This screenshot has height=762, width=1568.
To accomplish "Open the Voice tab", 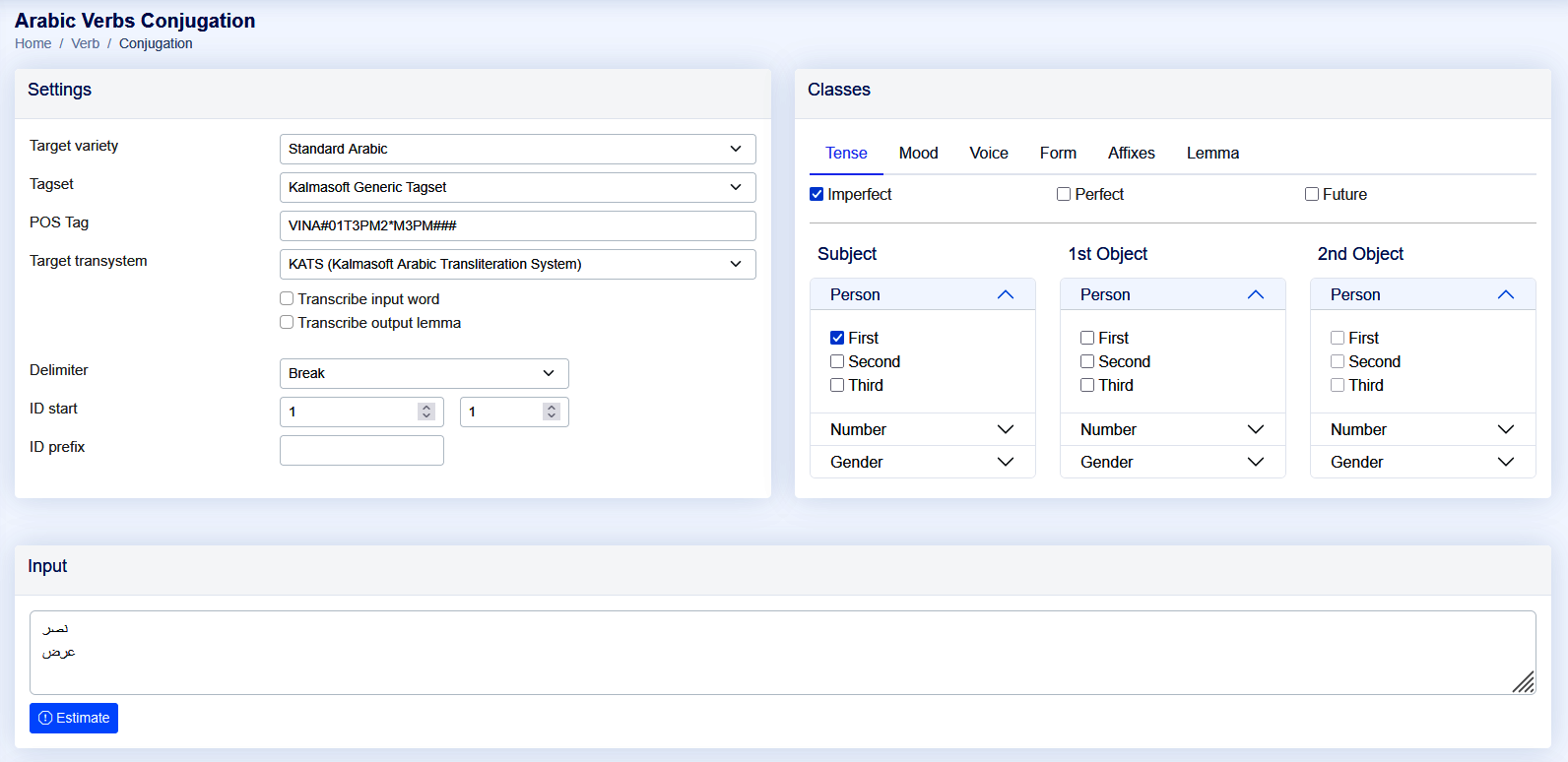I will click(x=989, y=153).
